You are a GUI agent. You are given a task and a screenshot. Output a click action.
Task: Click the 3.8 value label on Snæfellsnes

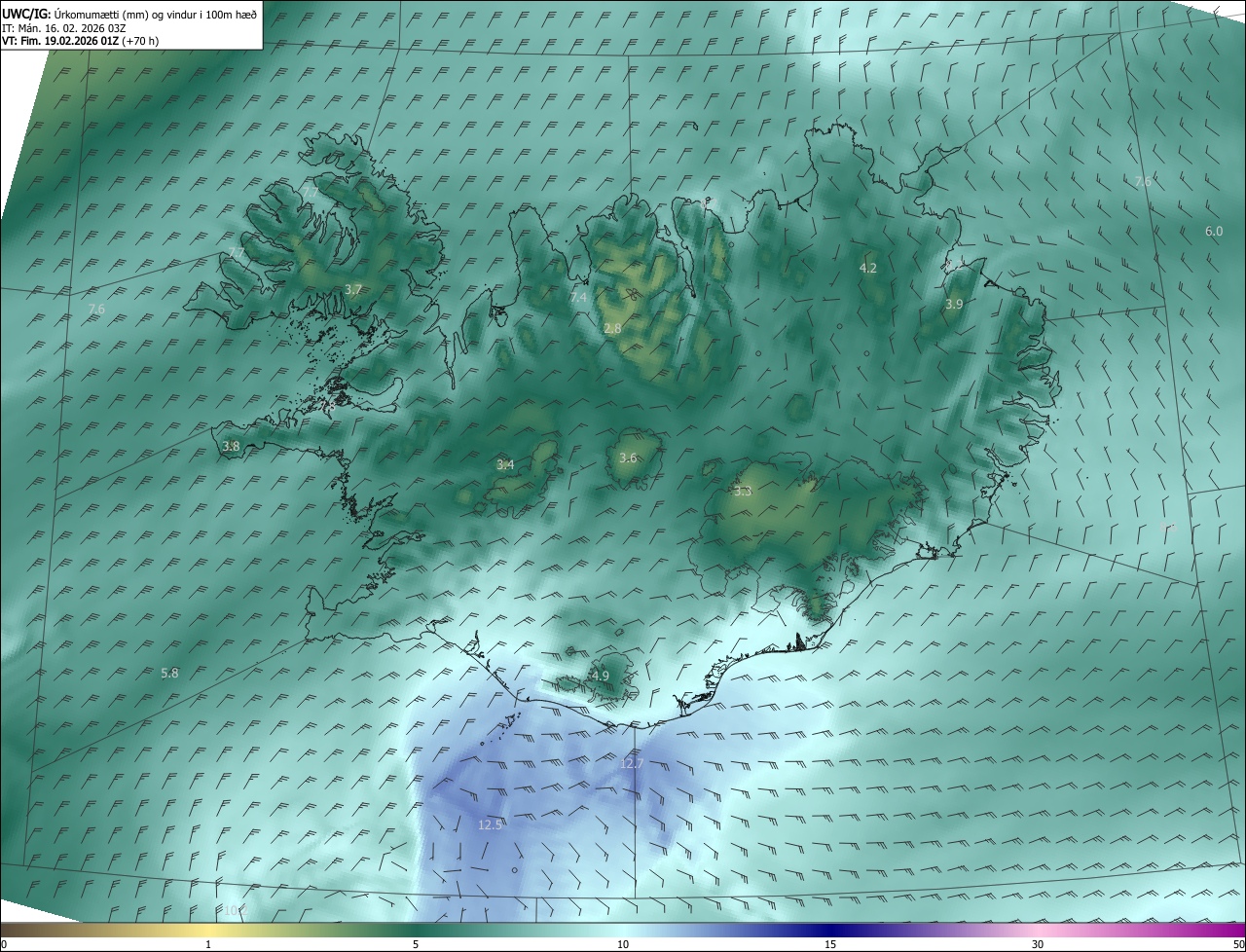tap(231, 446)
